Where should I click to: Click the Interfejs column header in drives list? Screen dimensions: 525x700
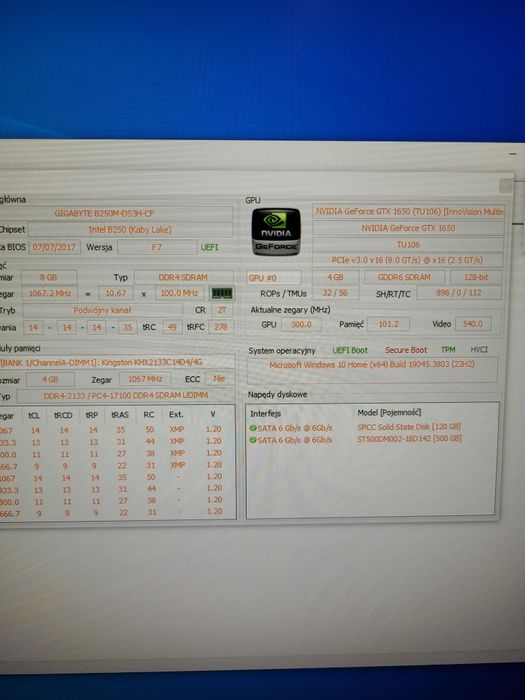pyautogui.click(x=265, y=414)
